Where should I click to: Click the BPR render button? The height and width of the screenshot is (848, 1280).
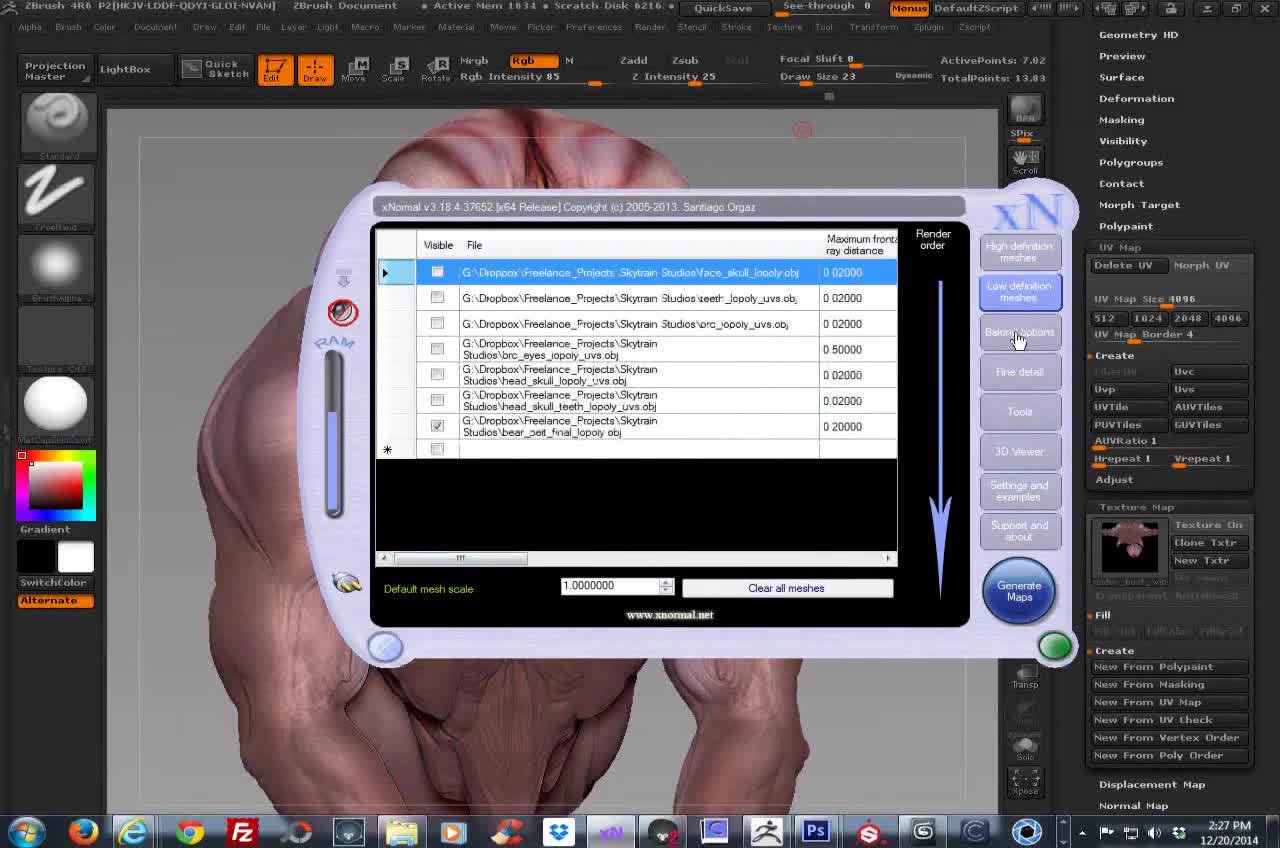click(1024, 110)
